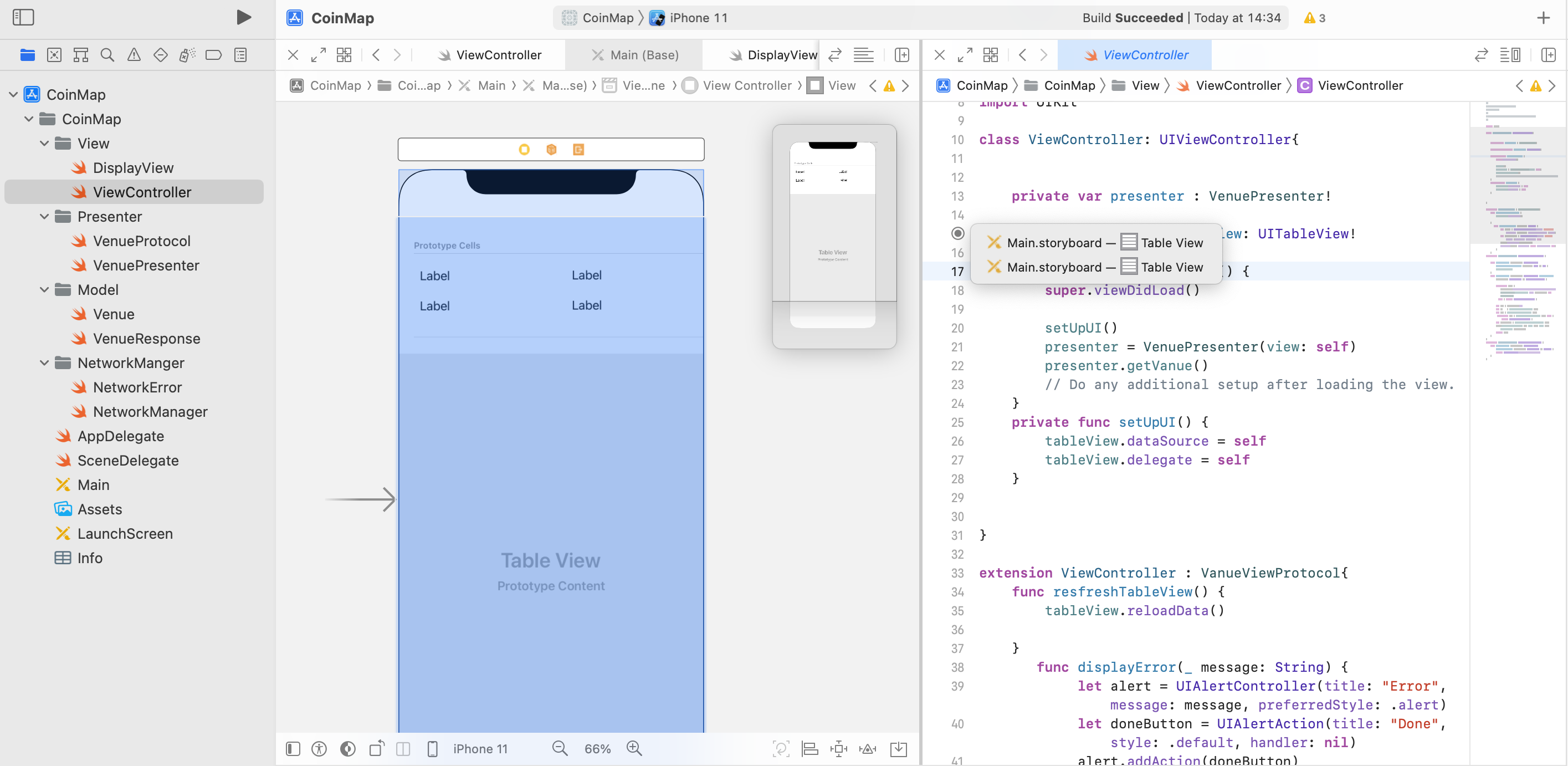Go back in right editor history
This screenshot has height=766, width=1568.
pos(1023,55)
